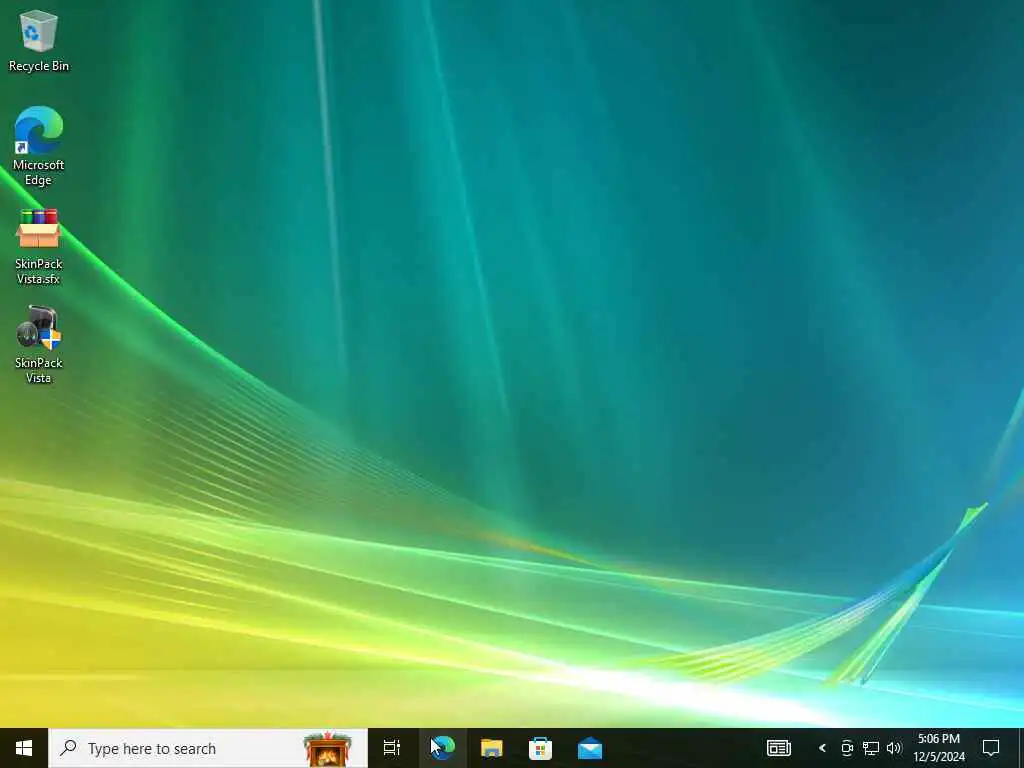1024x768 pixels.
Task: Click the Meet Now tray icon
Action: pyautogui.click(x=847, y=748)
